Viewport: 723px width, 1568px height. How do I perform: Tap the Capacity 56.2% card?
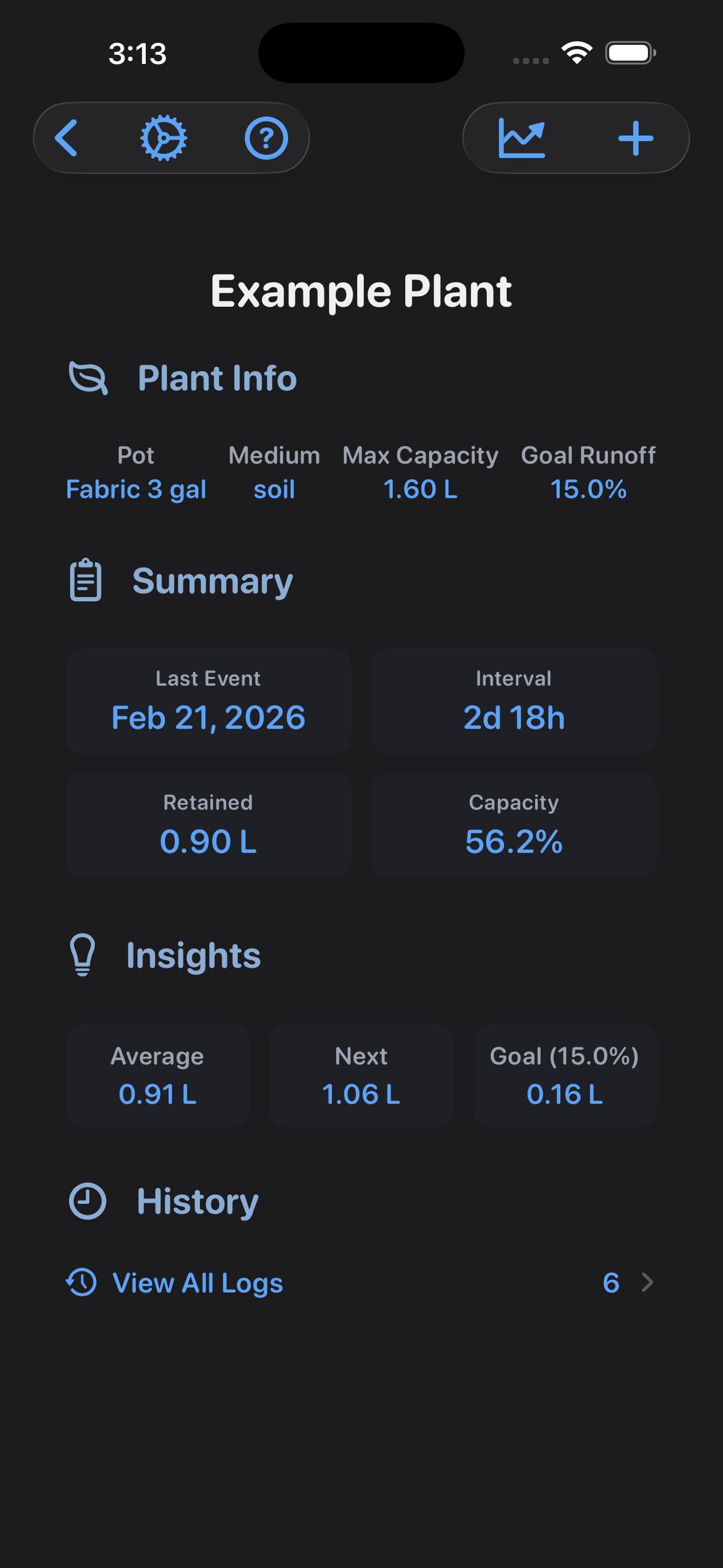(x=515, y=825)
